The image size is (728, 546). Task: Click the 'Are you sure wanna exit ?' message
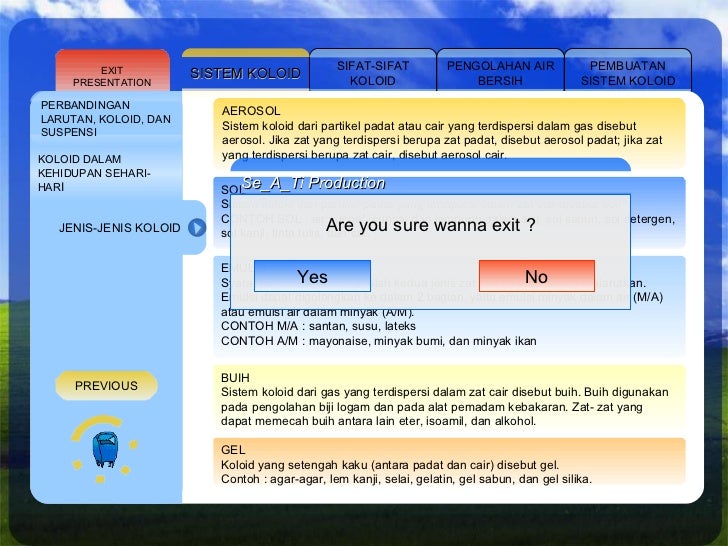pyautogui.click(x=430, y=225)
